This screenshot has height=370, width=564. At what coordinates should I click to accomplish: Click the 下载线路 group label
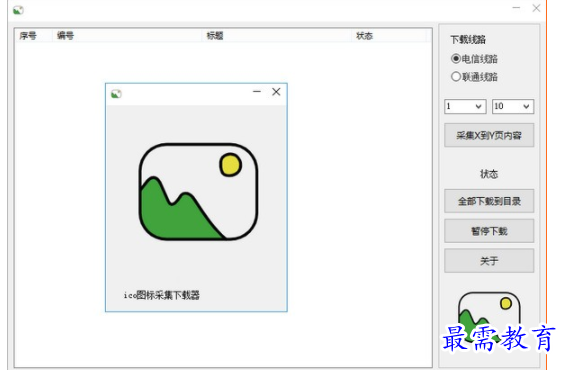tap(468, 40)
